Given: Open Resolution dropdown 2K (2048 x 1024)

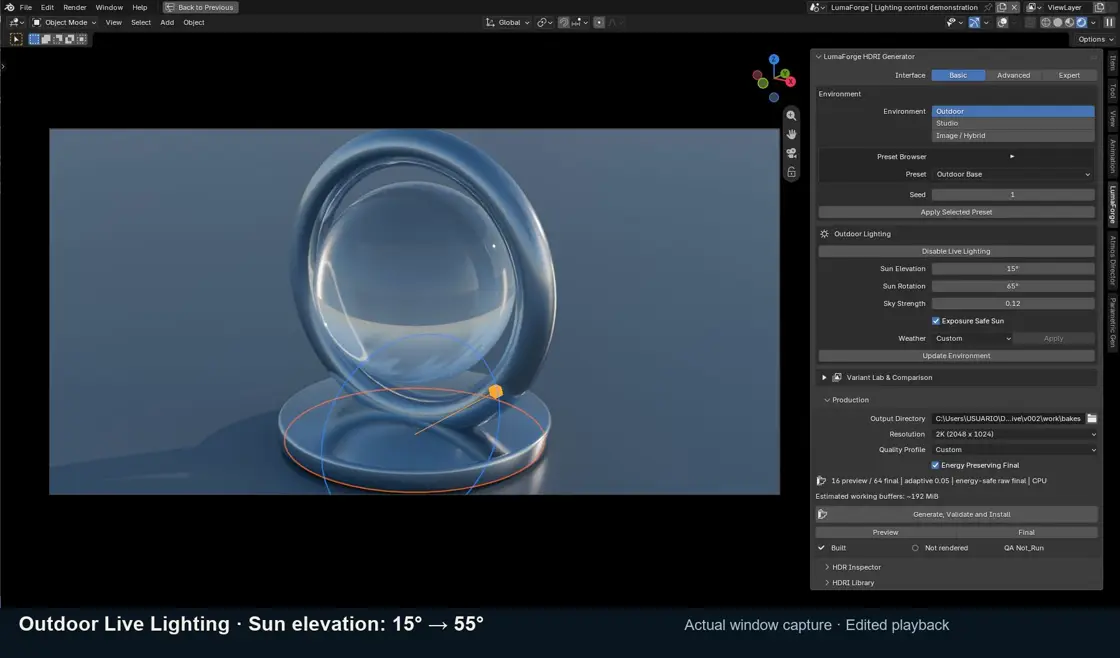Looking at the screenshot, I should pyautogui.click(x=1014, y=434).
